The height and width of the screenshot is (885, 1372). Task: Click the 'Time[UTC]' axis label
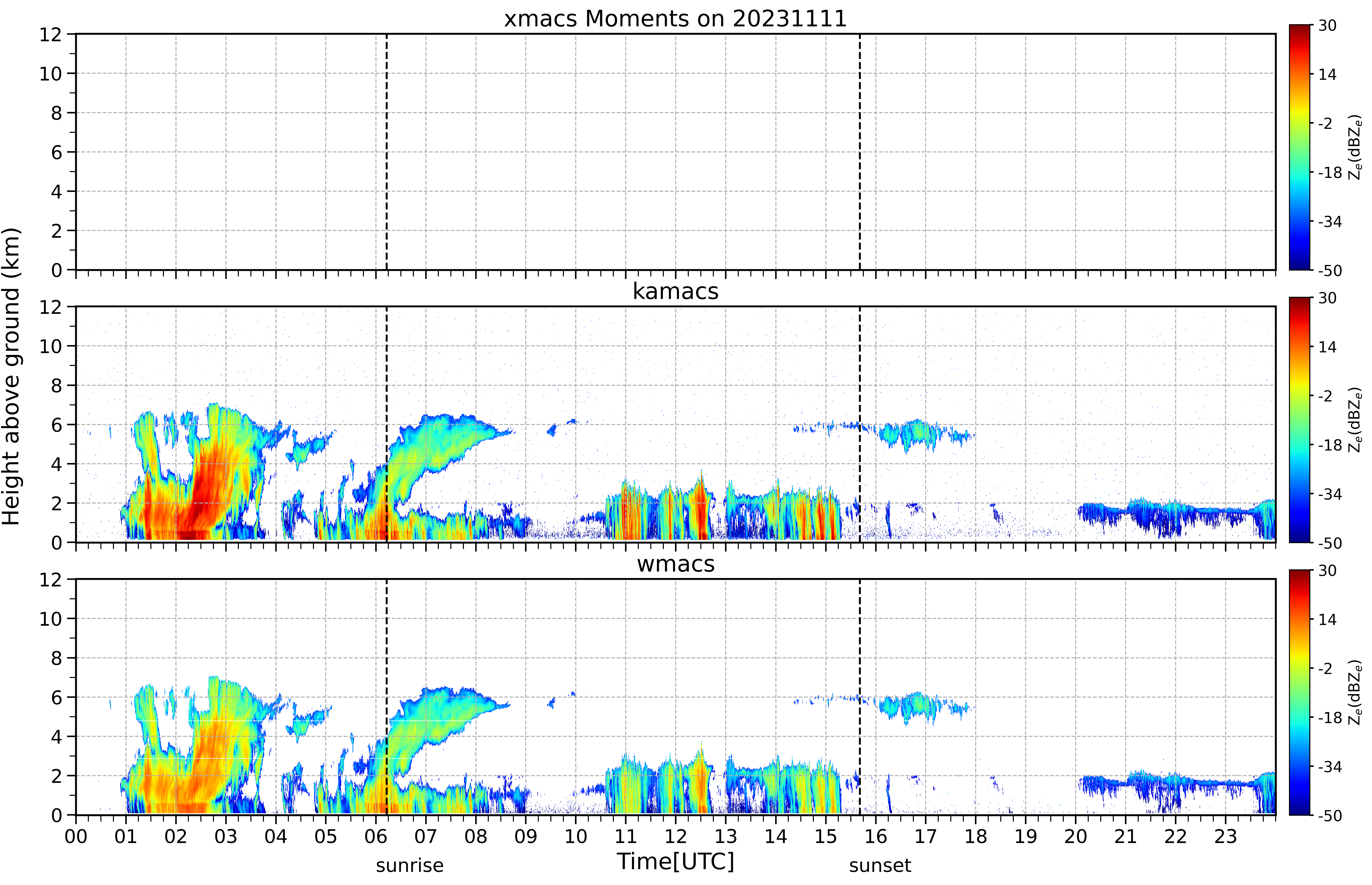pyautogui.click(x=675, y=861)
